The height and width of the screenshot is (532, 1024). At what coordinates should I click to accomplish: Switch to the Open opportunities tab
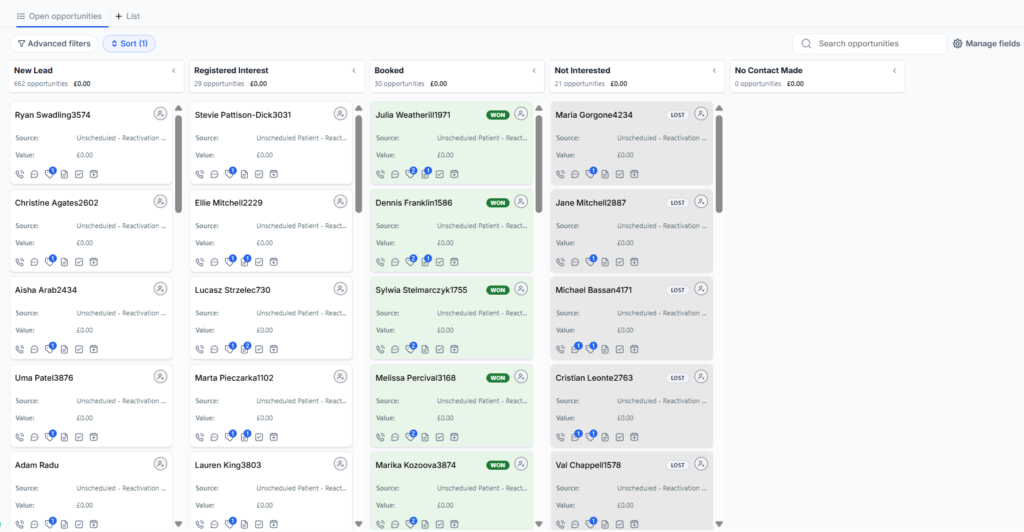pyautogui.click(x=59, y=16)
